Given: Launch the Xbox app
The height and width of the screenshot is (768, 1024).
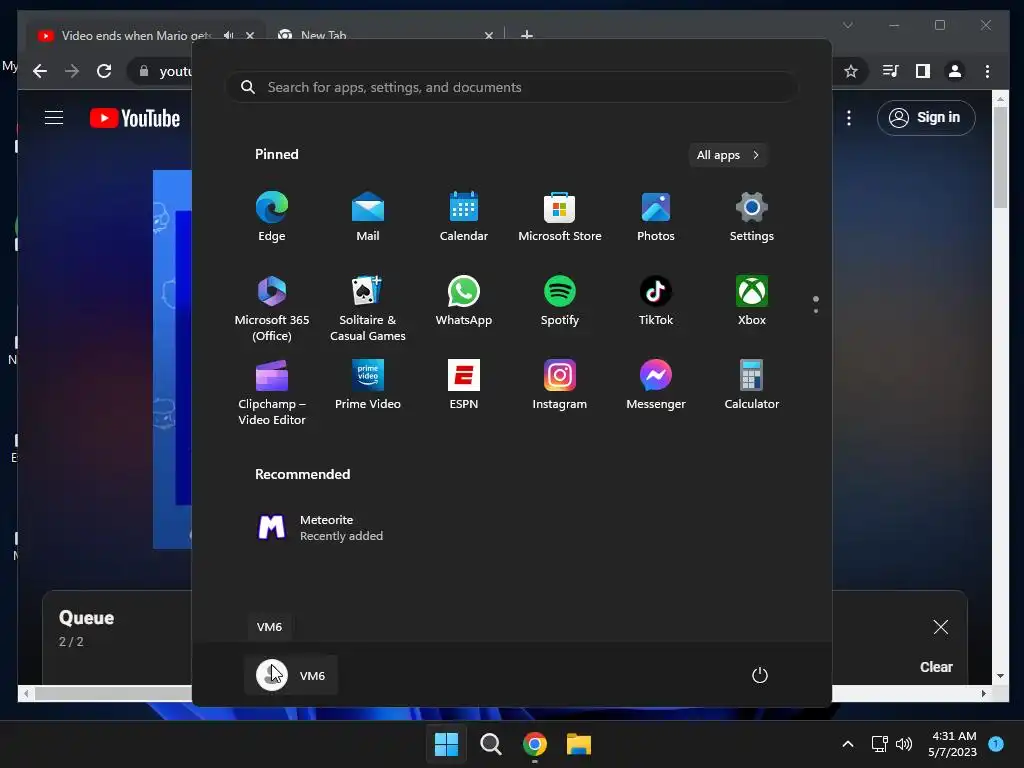Looking at the screenshot, I should pos(752,301).
